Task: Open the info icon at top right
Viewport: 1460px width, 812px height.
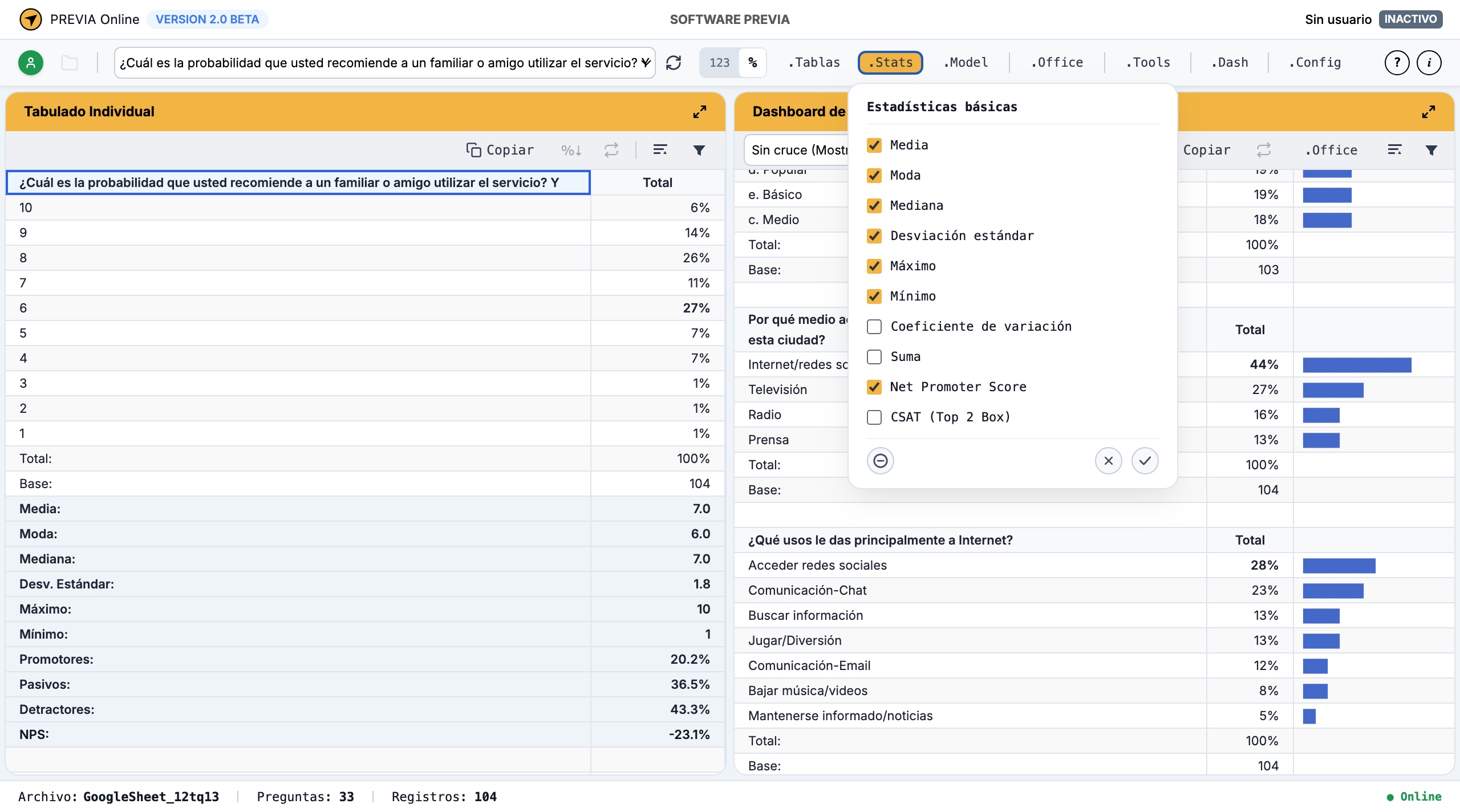Action: pos(1429,63)
